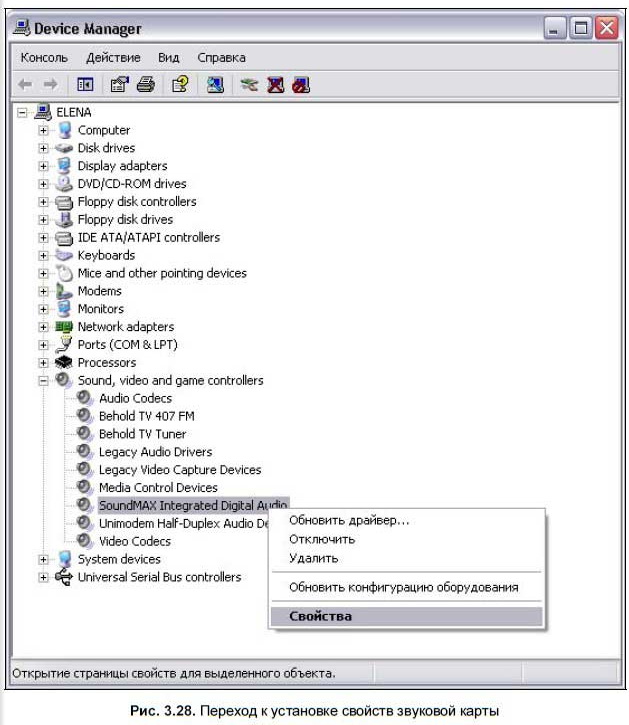Expand the Display adapters node
The image size is (629, 725).
click(x=43, y=166)
